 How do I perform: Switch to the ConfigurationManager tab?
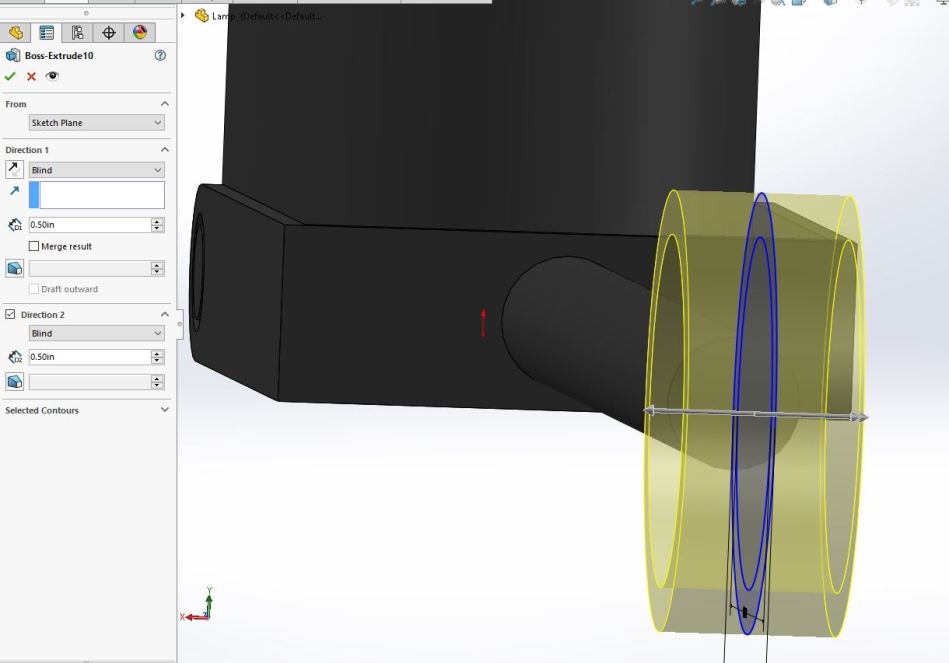tap(77, 33)
